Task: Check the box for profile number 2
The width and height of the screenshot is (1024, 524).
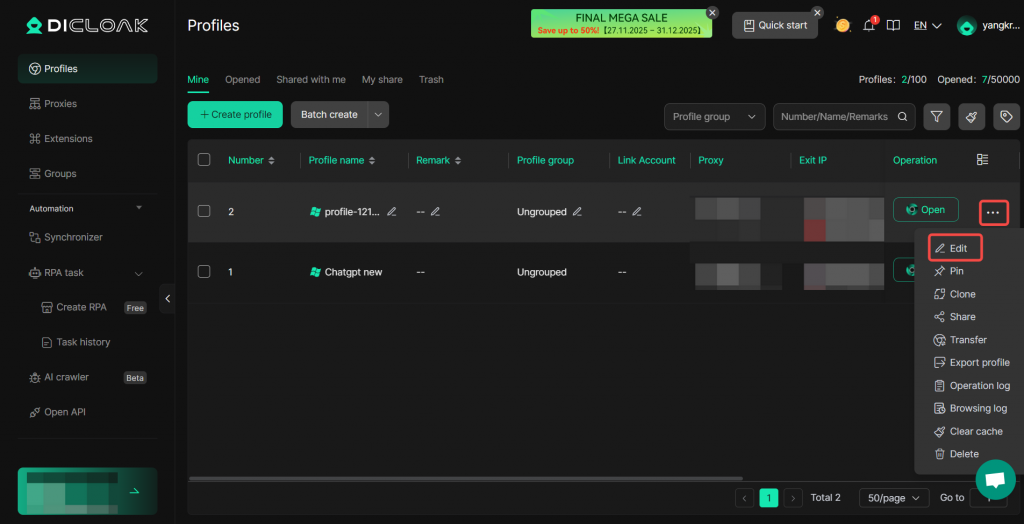Action: [x=204, y=212]
